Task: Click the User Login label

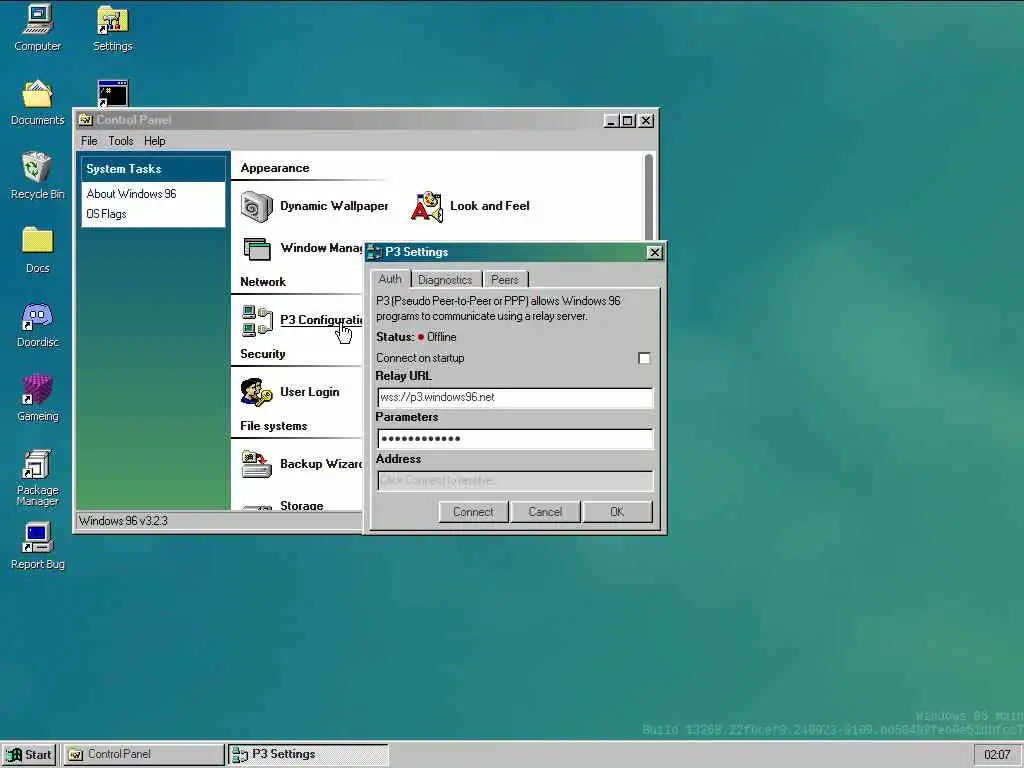Action: coord(310,392)
